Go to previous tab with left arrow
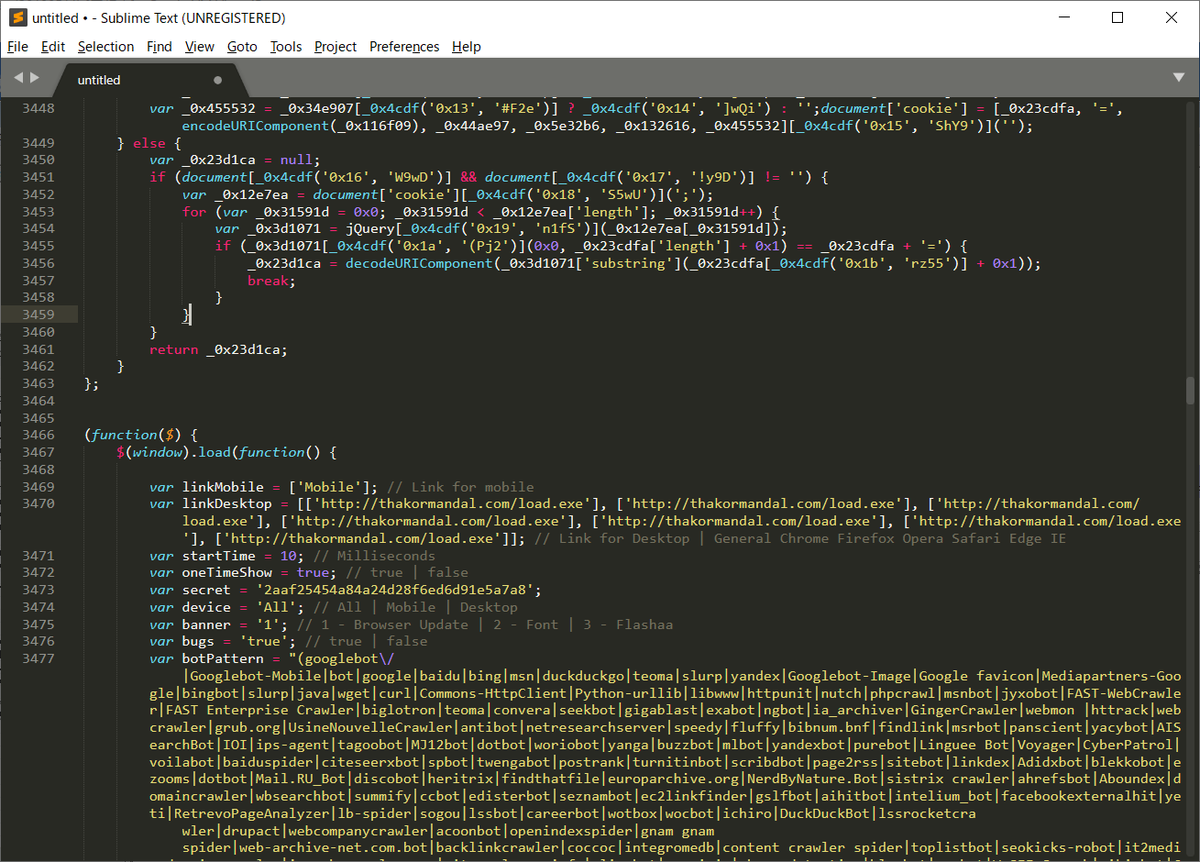Screen dimensions: 1200x862 [18, 77]
